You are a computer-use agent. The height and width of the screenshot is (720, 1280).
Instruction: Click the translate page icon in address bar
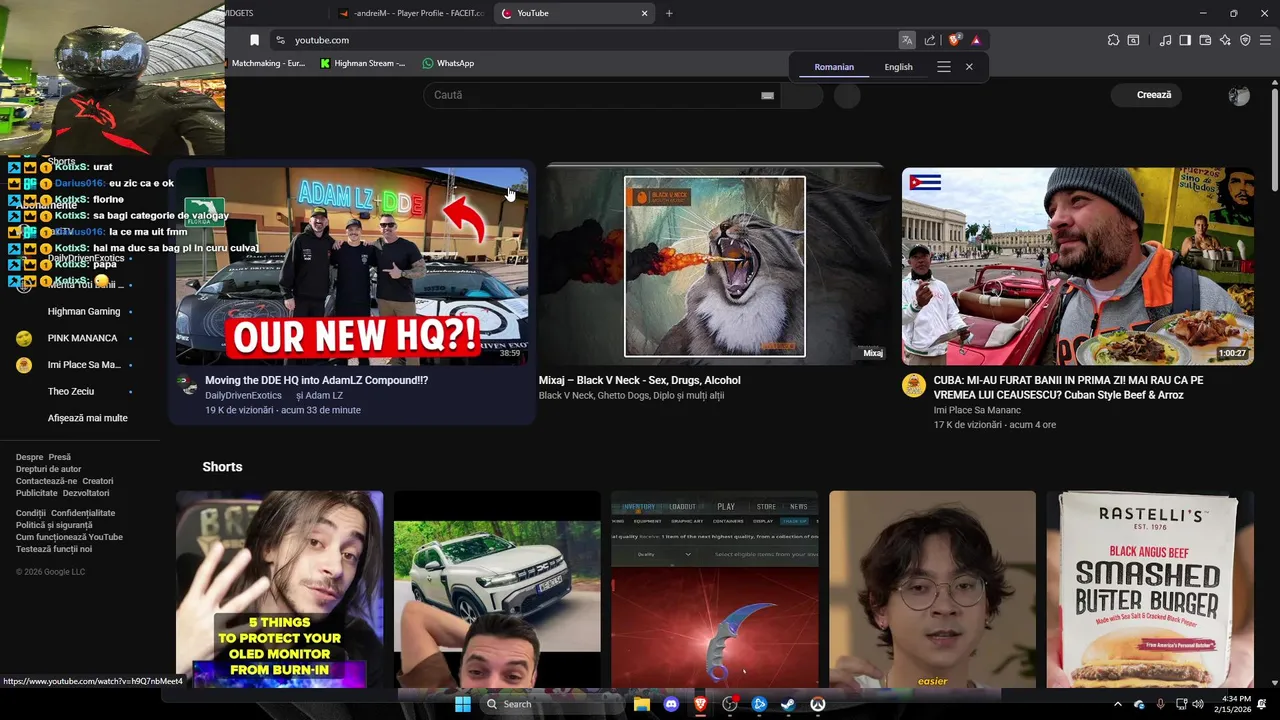click(x=907, y=40)
